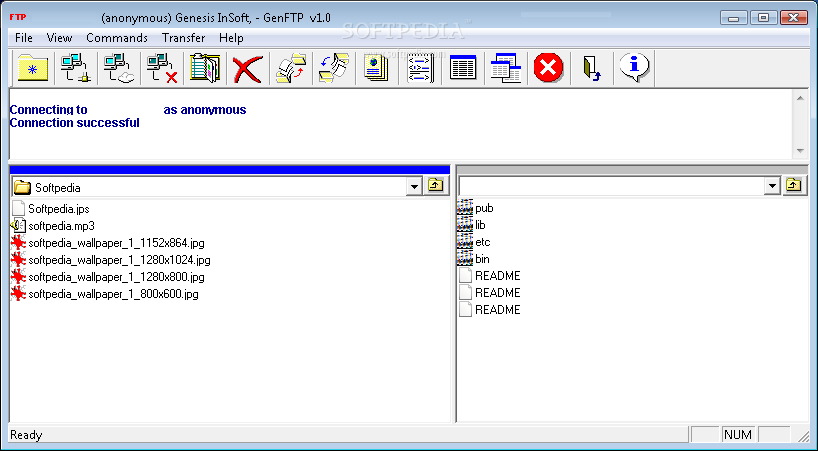818x451 pixels.
Task: Click the pub folder icon
Action: 465,208
